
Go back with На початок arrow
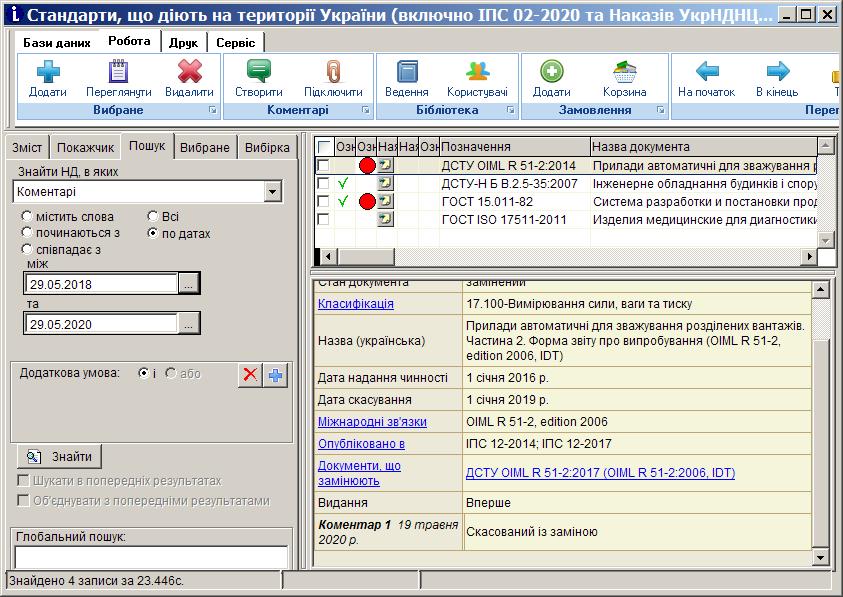click(706, 72)
